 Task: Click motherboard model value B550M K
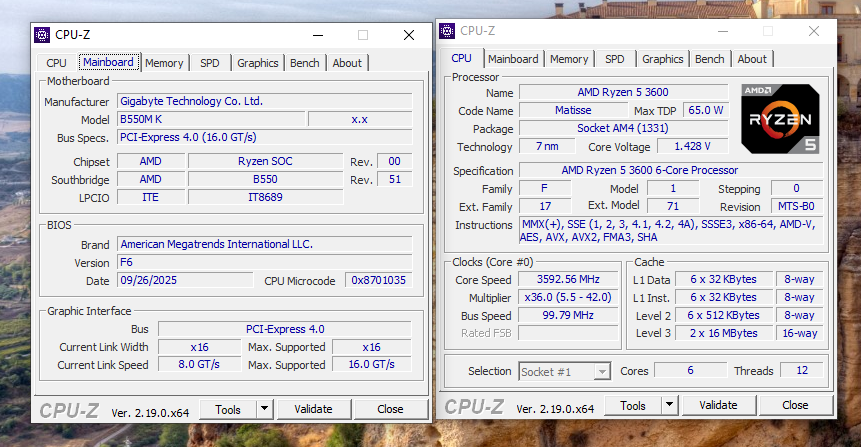point(211,120)
